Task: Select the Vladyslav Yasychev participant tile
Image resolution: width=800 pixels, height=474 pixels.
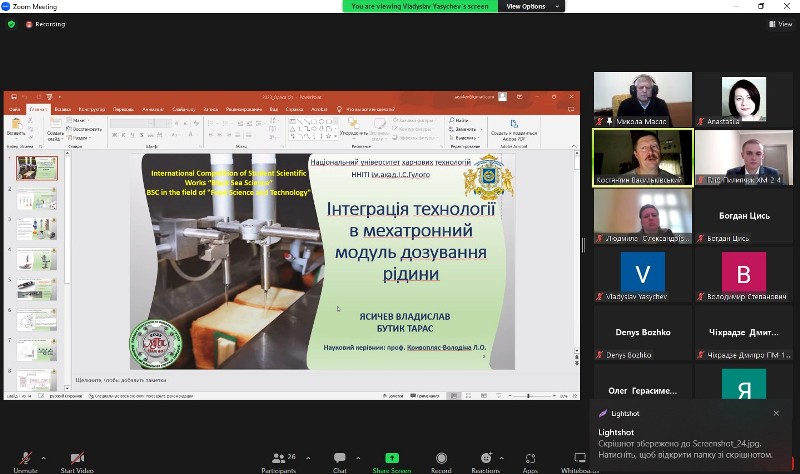Action: tap(642, 276)
